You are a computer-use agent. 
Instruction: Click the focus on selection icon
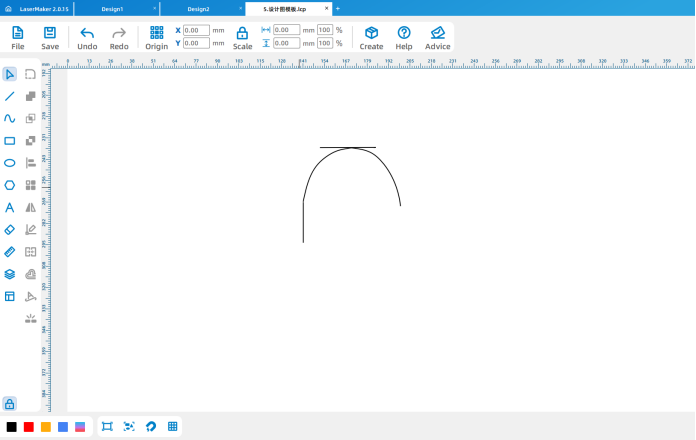tap(129, 427)
